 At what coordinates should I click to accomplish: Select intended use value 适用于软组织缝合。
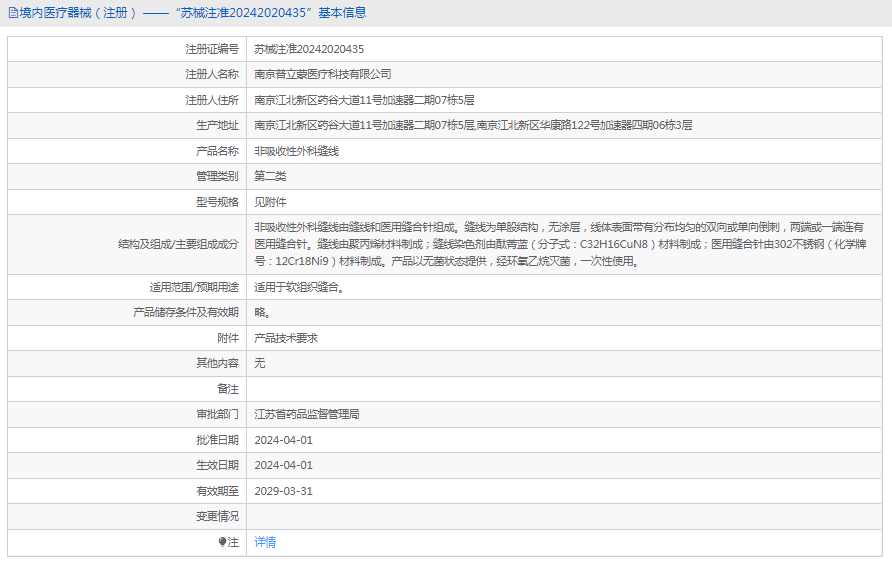[x=300, y=287]
